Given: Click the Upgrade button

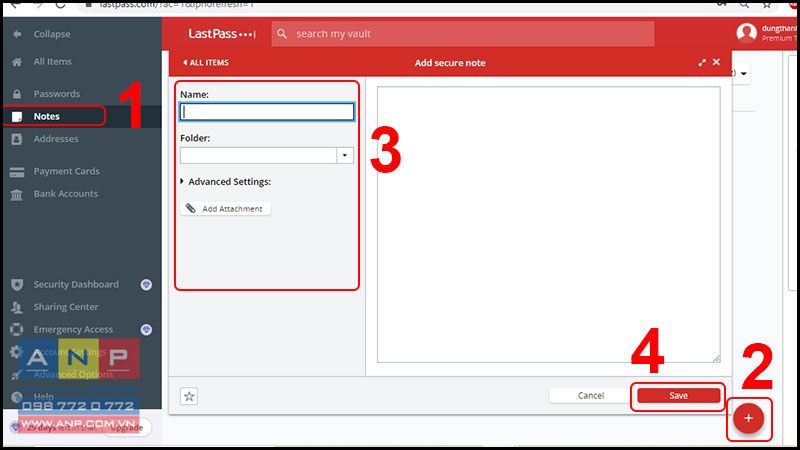Looking at the screenshot, I should click(x=127, y=428).
